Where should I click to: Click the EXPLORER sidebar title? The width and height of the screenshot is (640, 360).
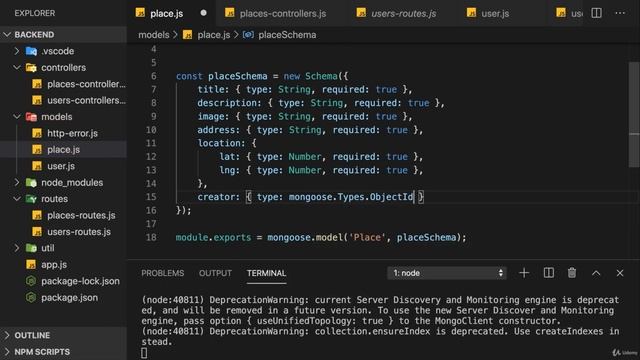(x=35, y=13)
